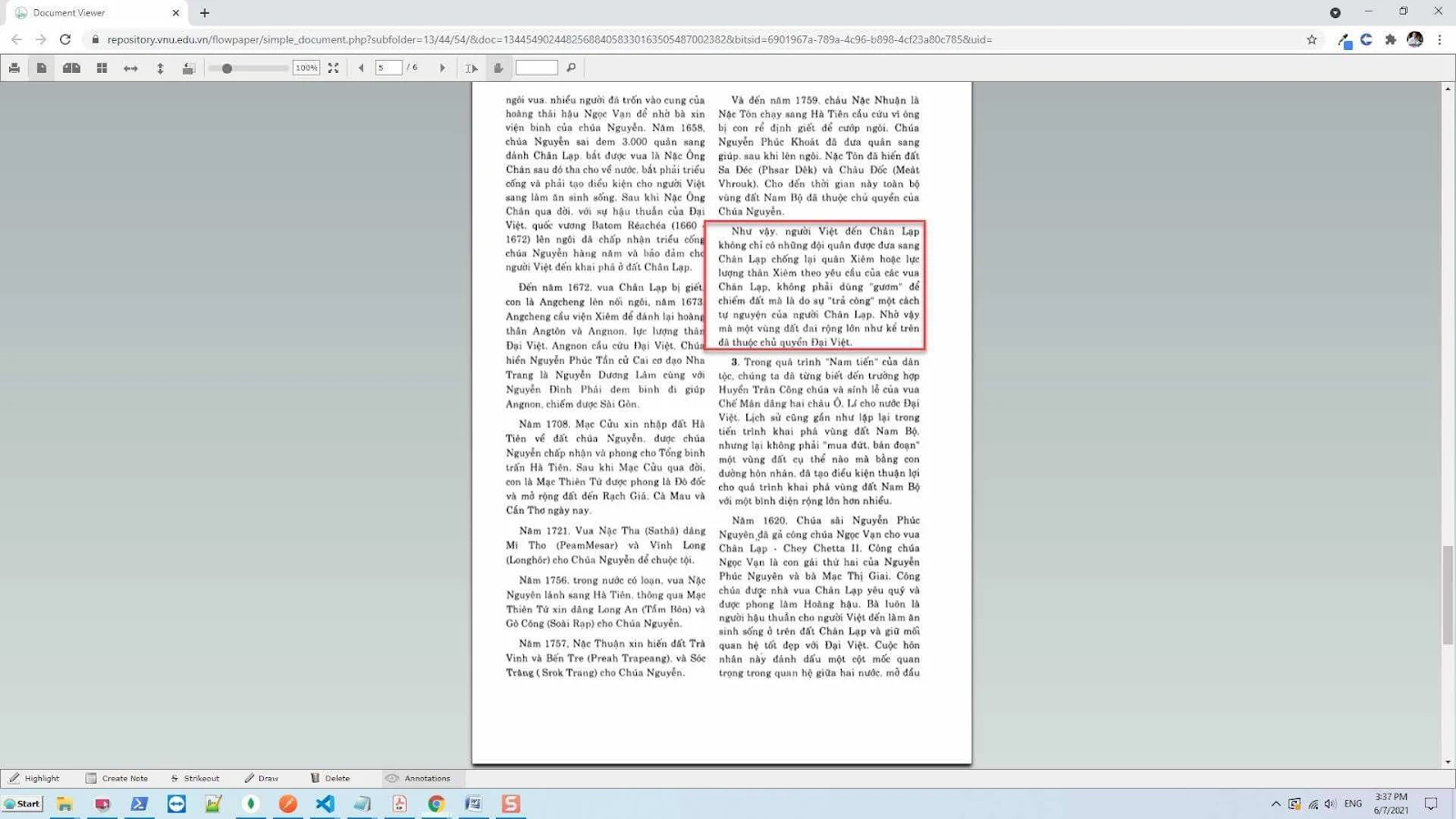Switch to Chrome in taskbar

437,804
